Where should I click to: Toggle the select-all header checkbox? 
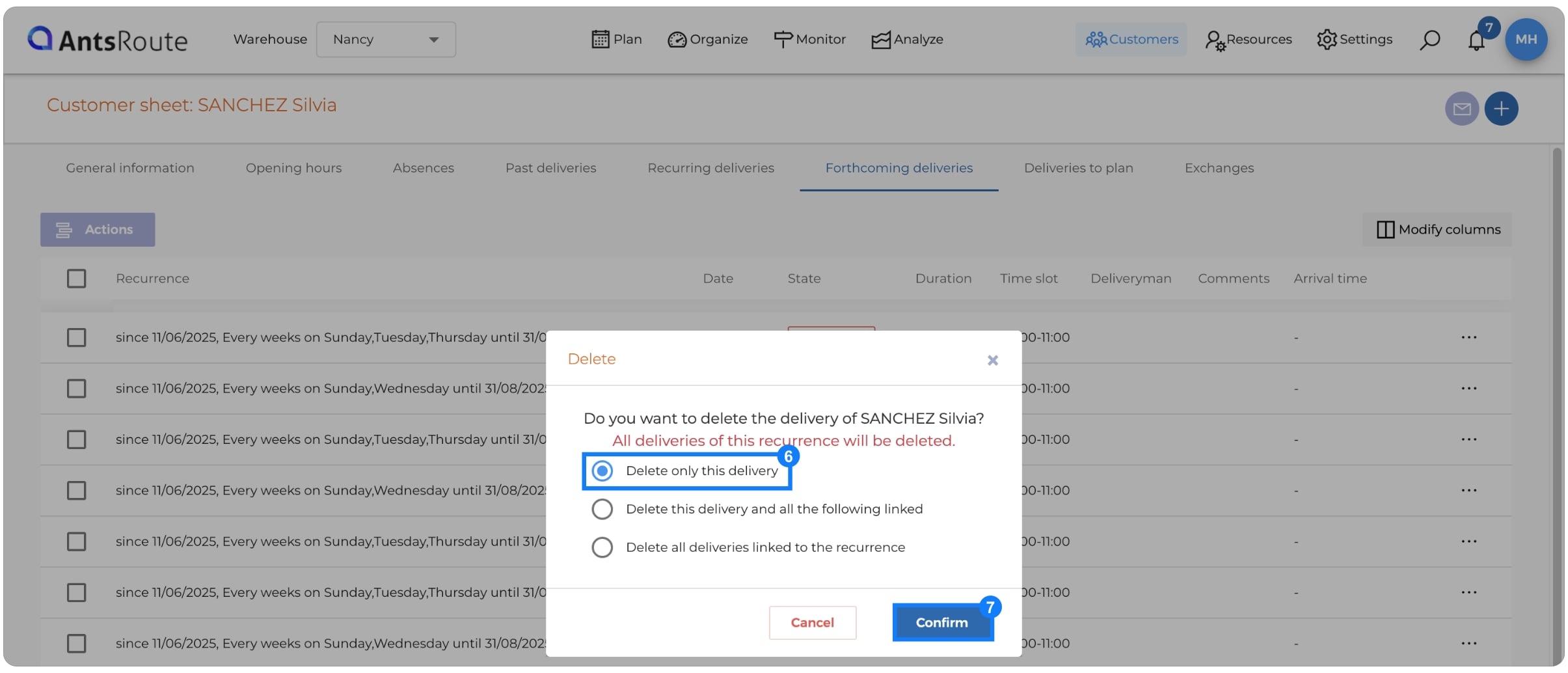click(76, 279)
